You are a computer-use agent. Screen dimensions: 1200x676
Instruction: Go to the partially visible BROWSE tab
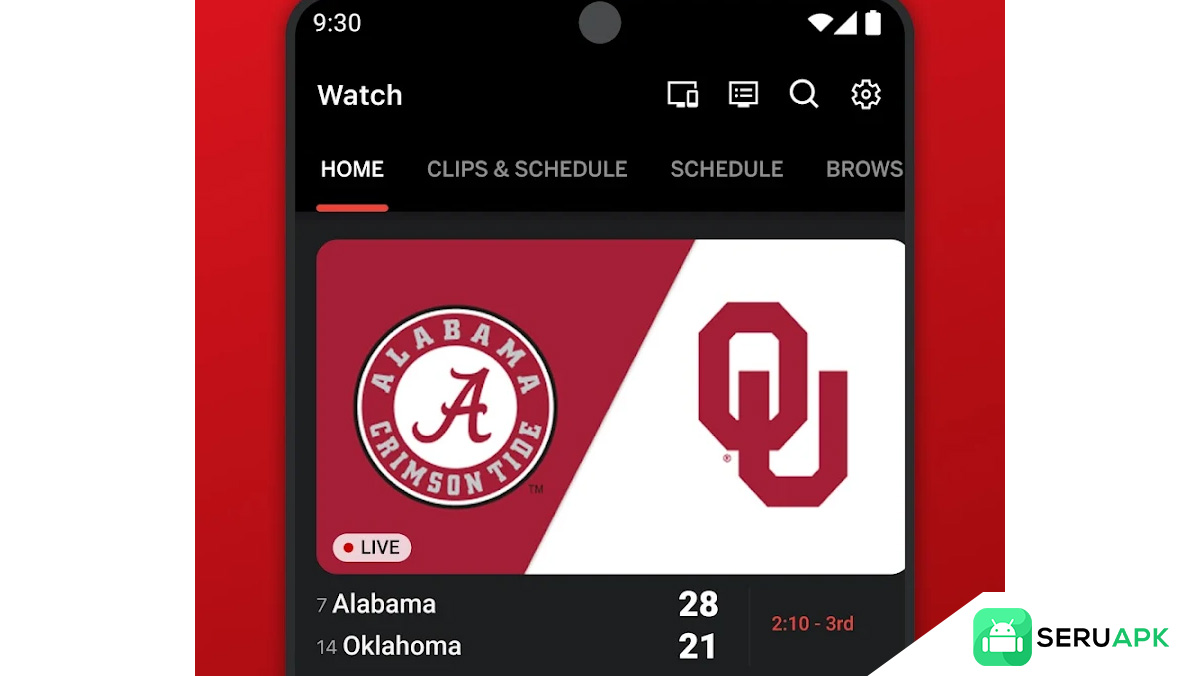point(864,170)
